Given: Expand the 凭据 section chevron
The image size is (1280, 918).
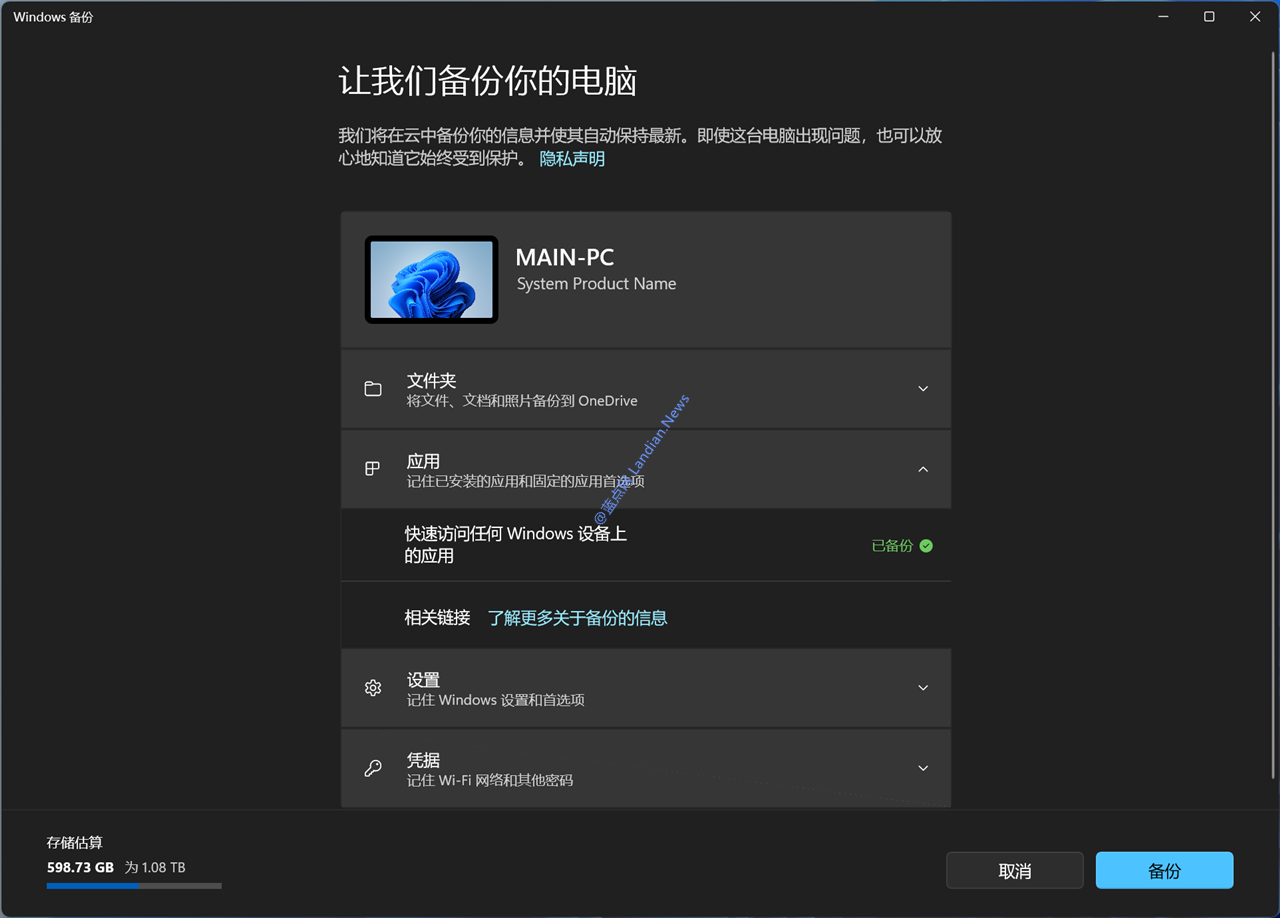Looking at the screenshot, I should tap(923, 768).
